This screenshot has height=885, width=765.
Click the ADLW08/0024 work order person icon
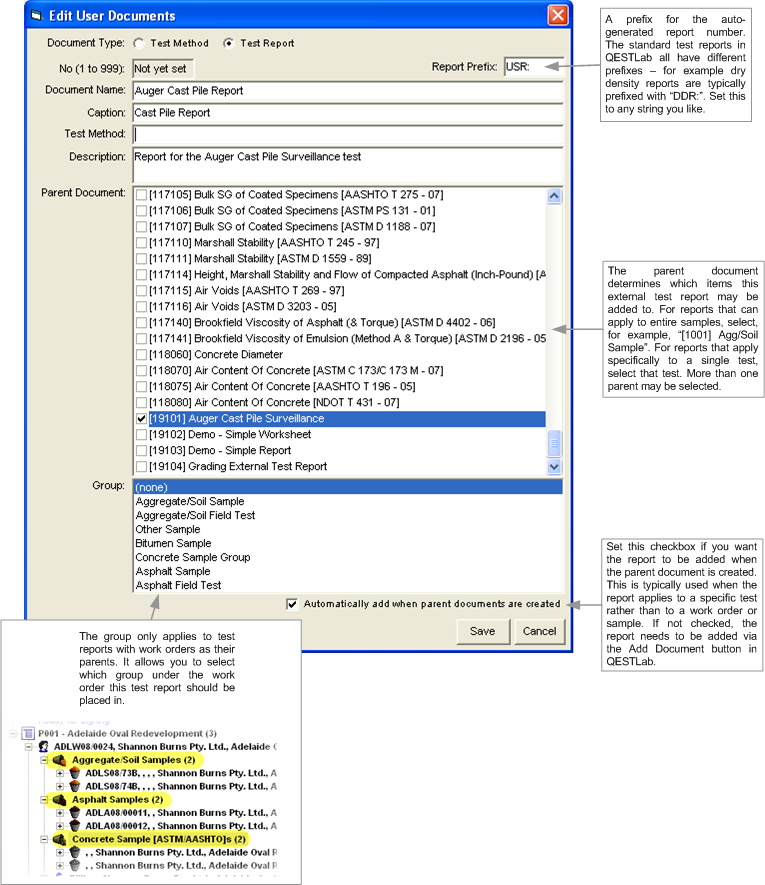[44, 747]
